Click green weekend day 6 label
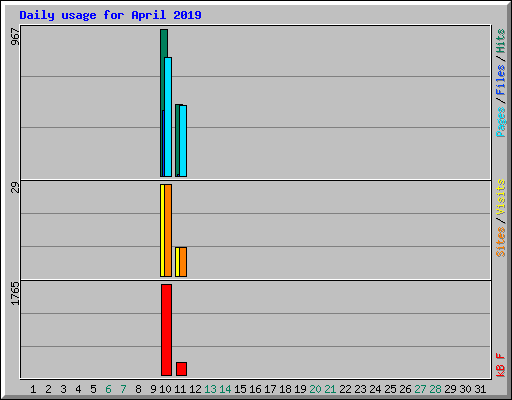 click(x=108, y=389)
